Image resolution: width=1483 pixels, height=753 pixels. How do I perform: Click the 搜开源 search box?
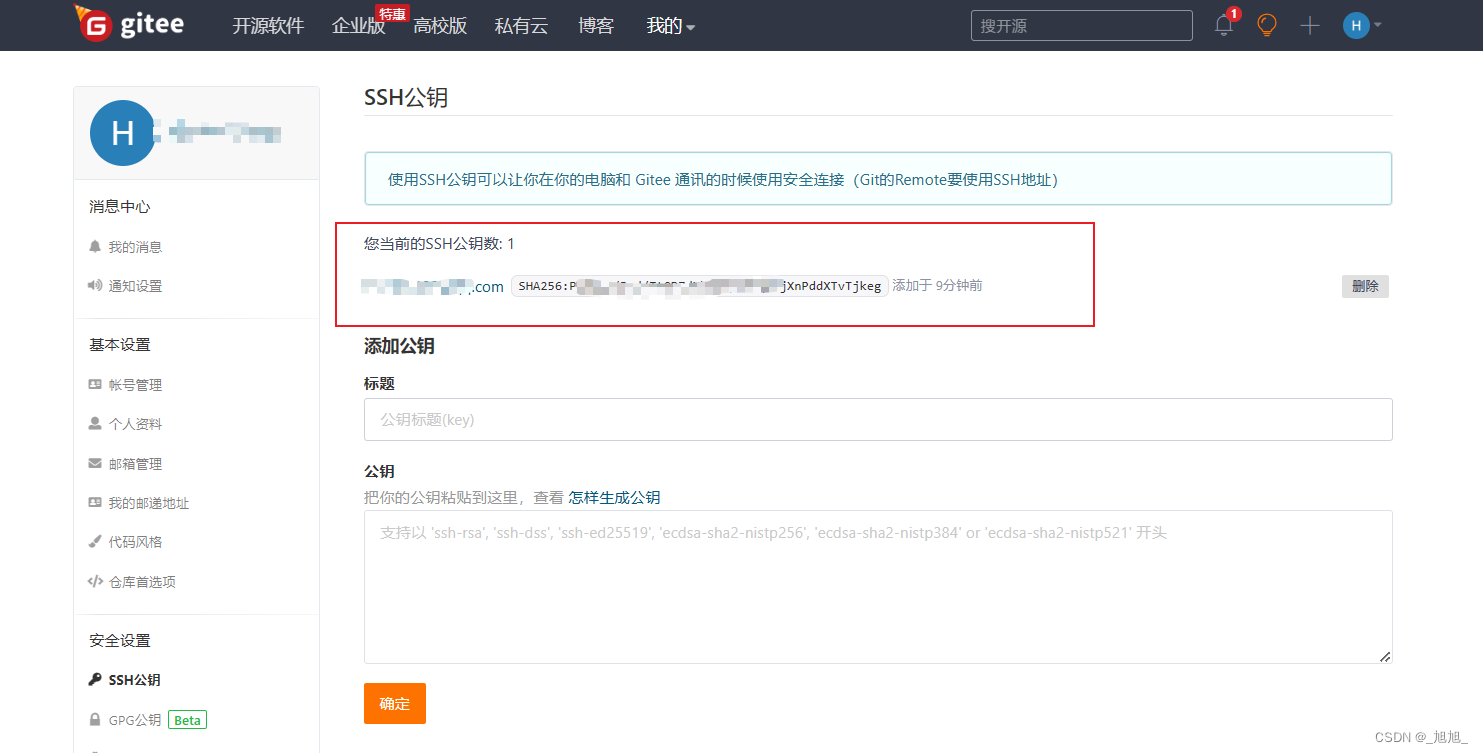[1082, 26]
